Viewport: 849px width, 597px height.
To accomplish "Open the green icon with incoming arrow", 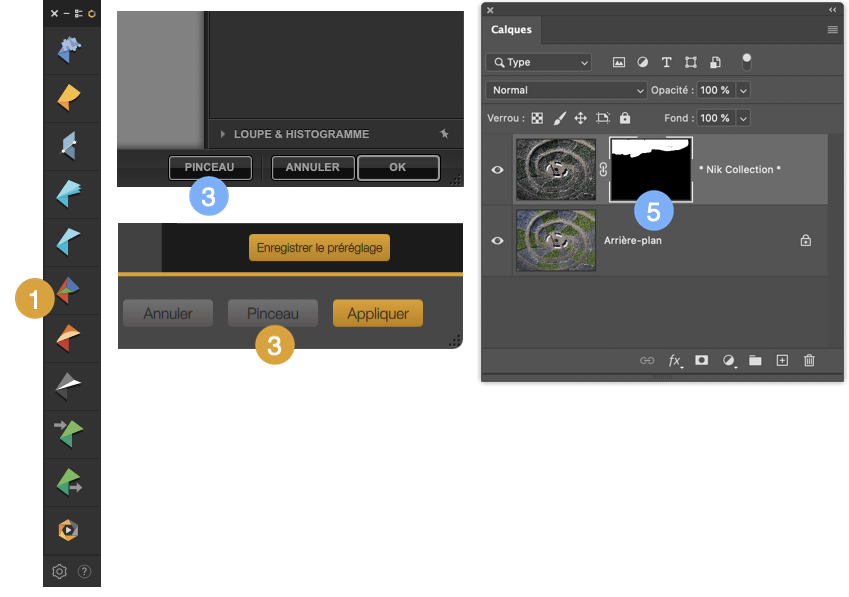I will point(69,434).
